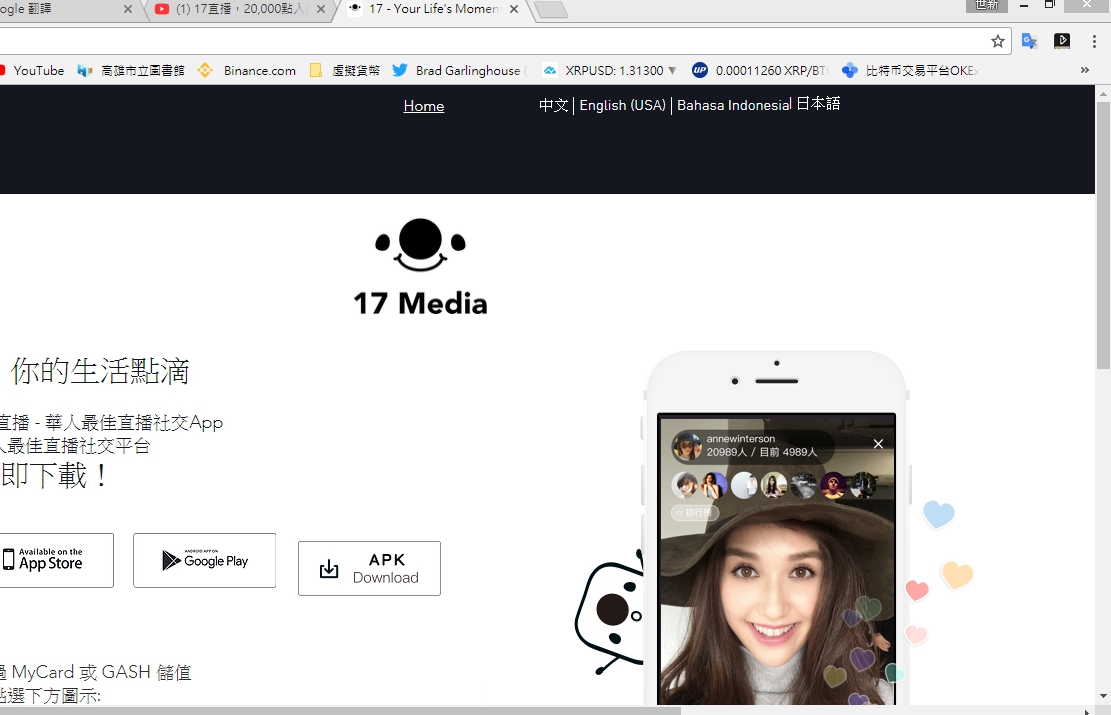The width and height of the screenshot is (1111, 715).
Task: Click annewinterson's profile avatar in phone
Action: (x=687, y=446)
